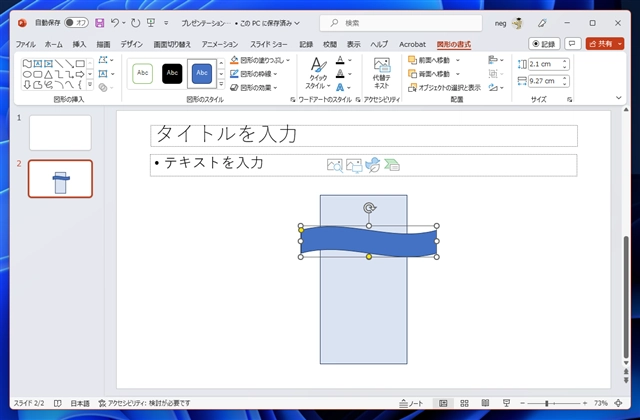Pick the text box shape tool
640x420 pixels.
[38, 63]
